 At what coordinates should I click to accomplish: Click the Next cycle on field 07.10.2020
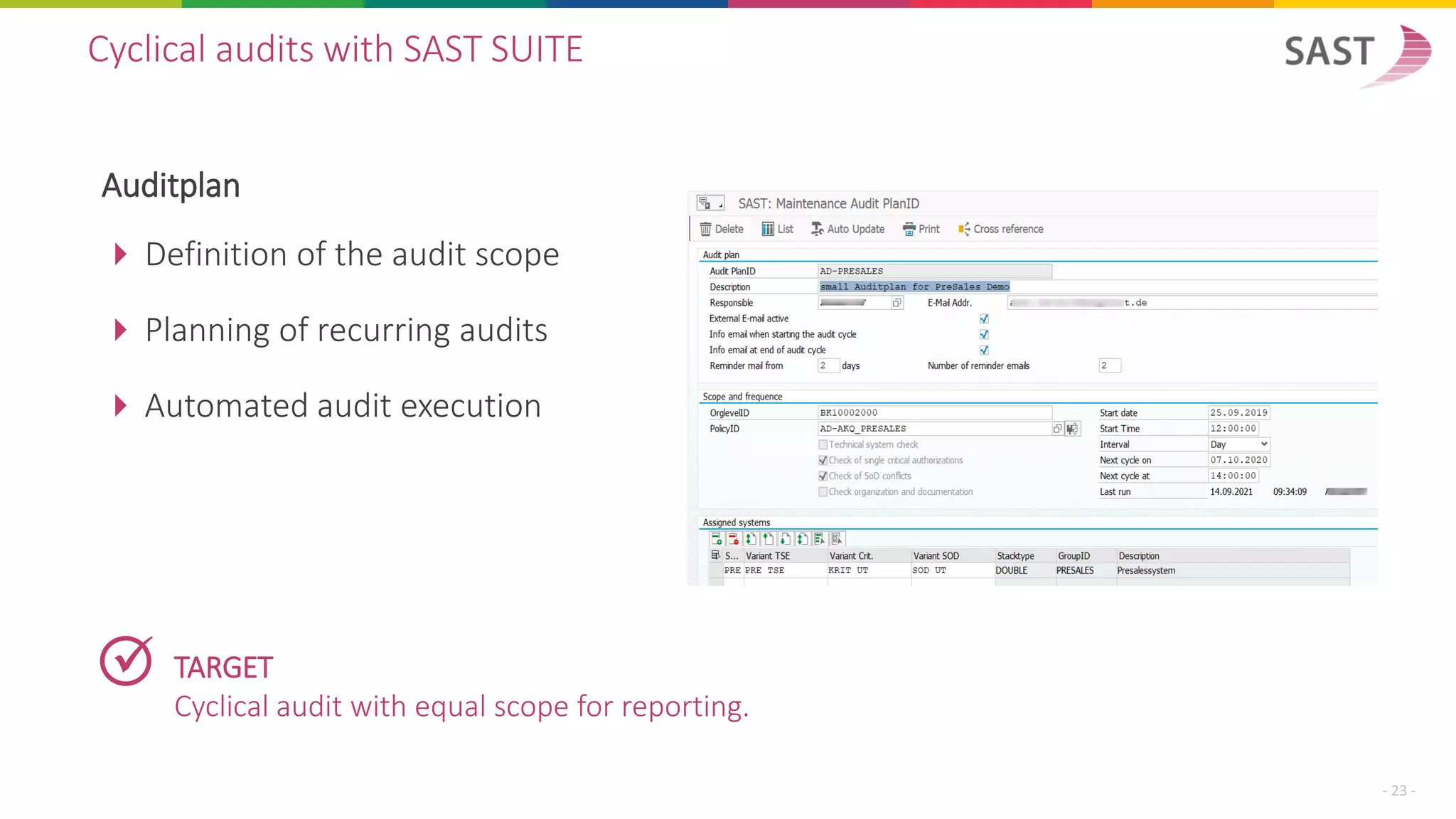[x=1238, y=460]
